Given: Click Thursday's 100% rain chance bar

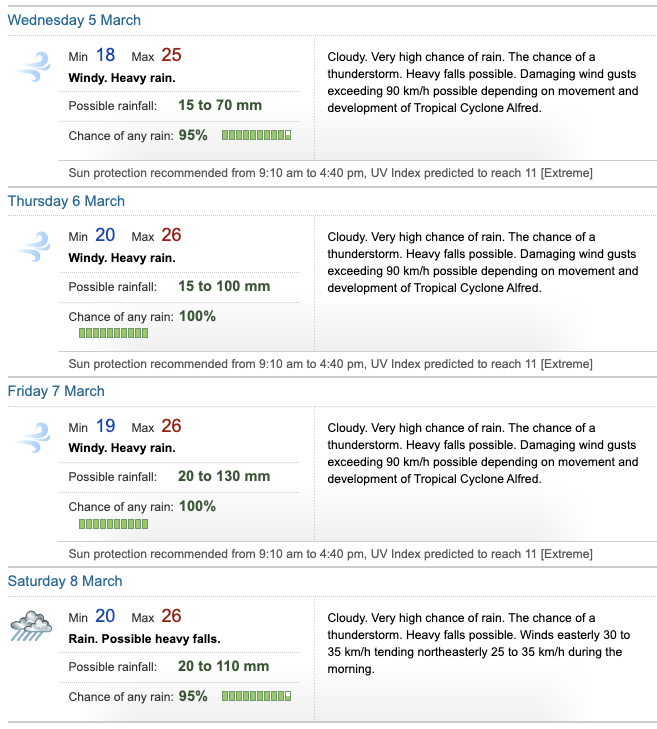Looking at the screenshot, I should click(113, 333).
